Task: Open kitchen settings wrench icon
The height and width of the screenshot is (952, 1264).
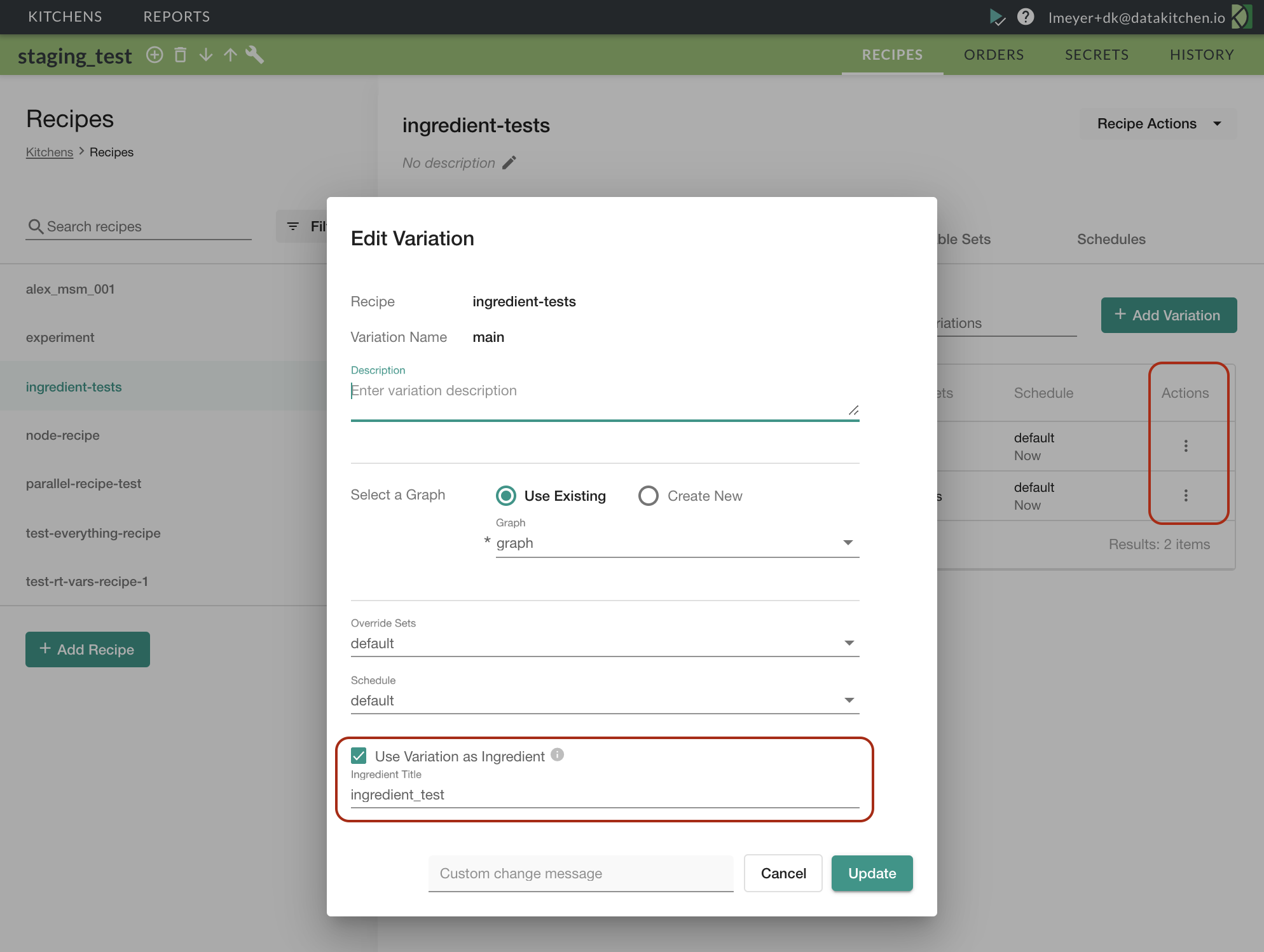Action: point(255,55)
